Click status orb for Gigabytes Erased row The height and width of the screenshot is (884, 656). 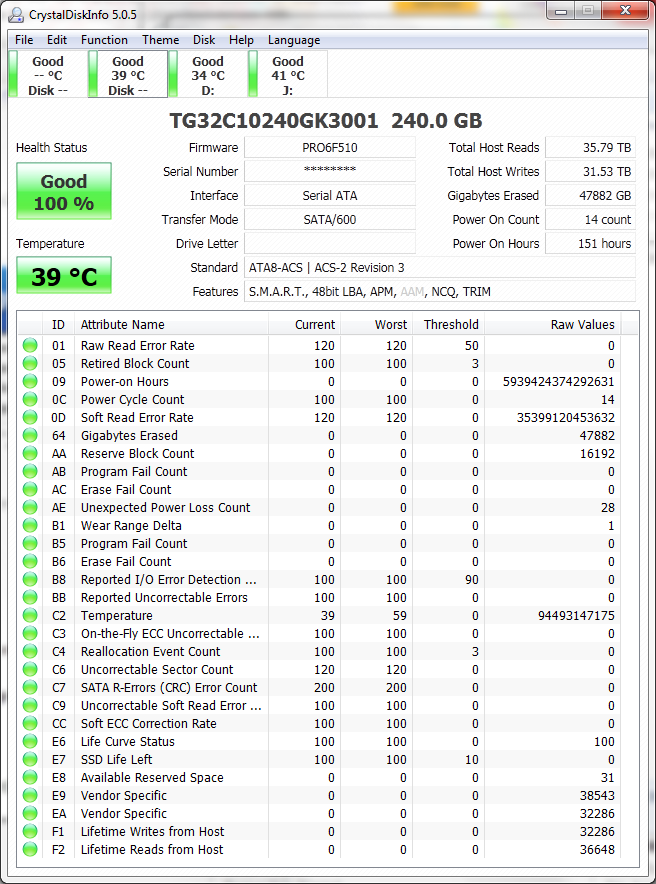pos(31,436)
